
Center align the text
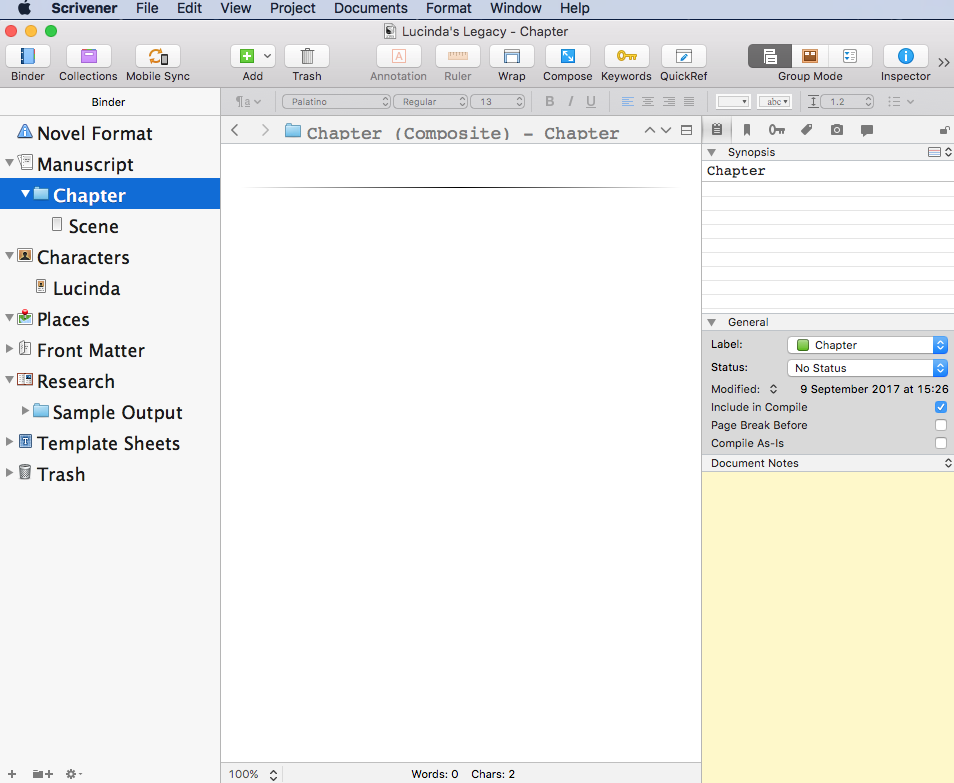(x=648, y=102)
